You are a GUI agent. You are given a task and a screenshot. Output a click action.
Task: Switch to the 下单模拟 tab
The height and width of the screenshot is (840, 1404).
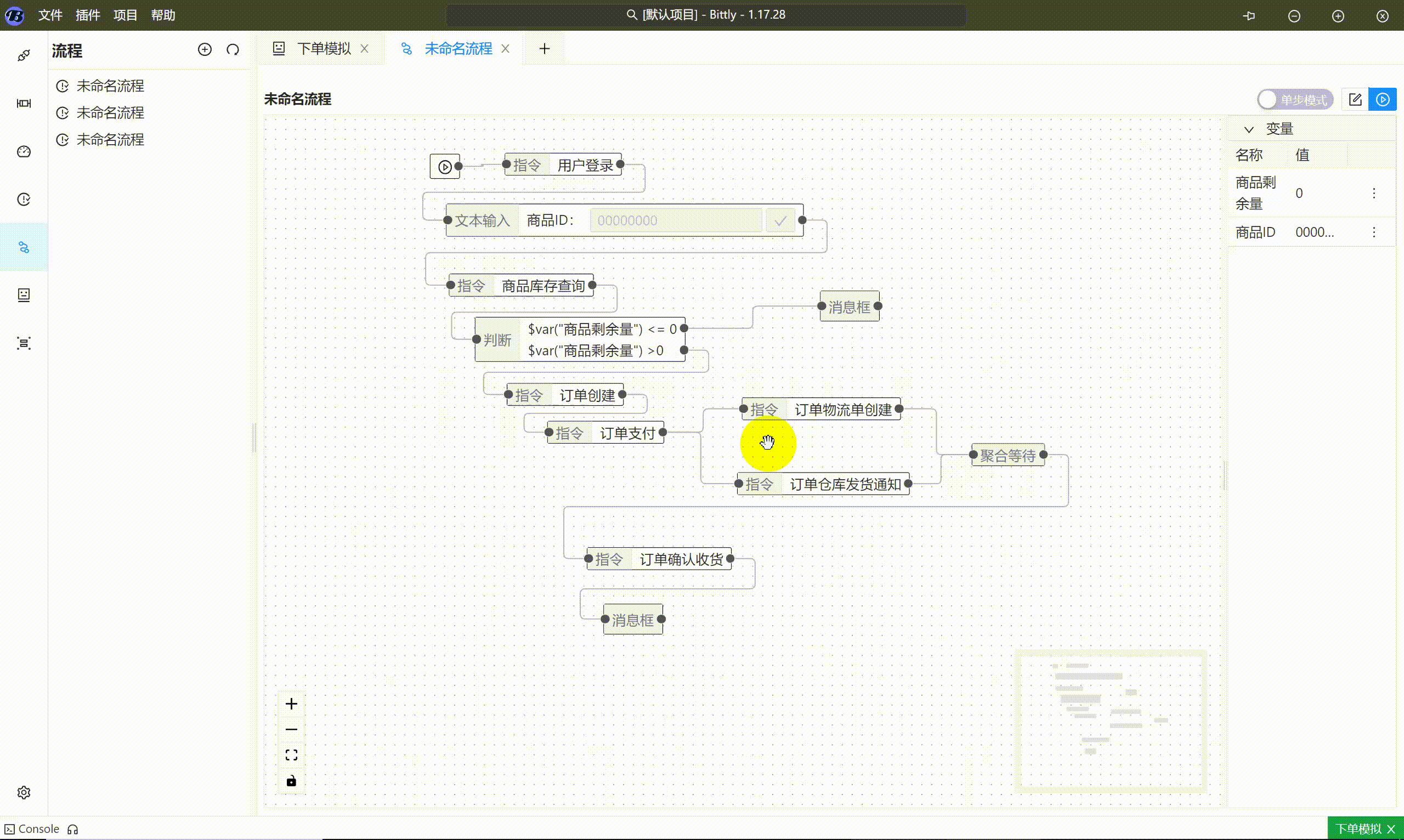(x=323, y=49)
